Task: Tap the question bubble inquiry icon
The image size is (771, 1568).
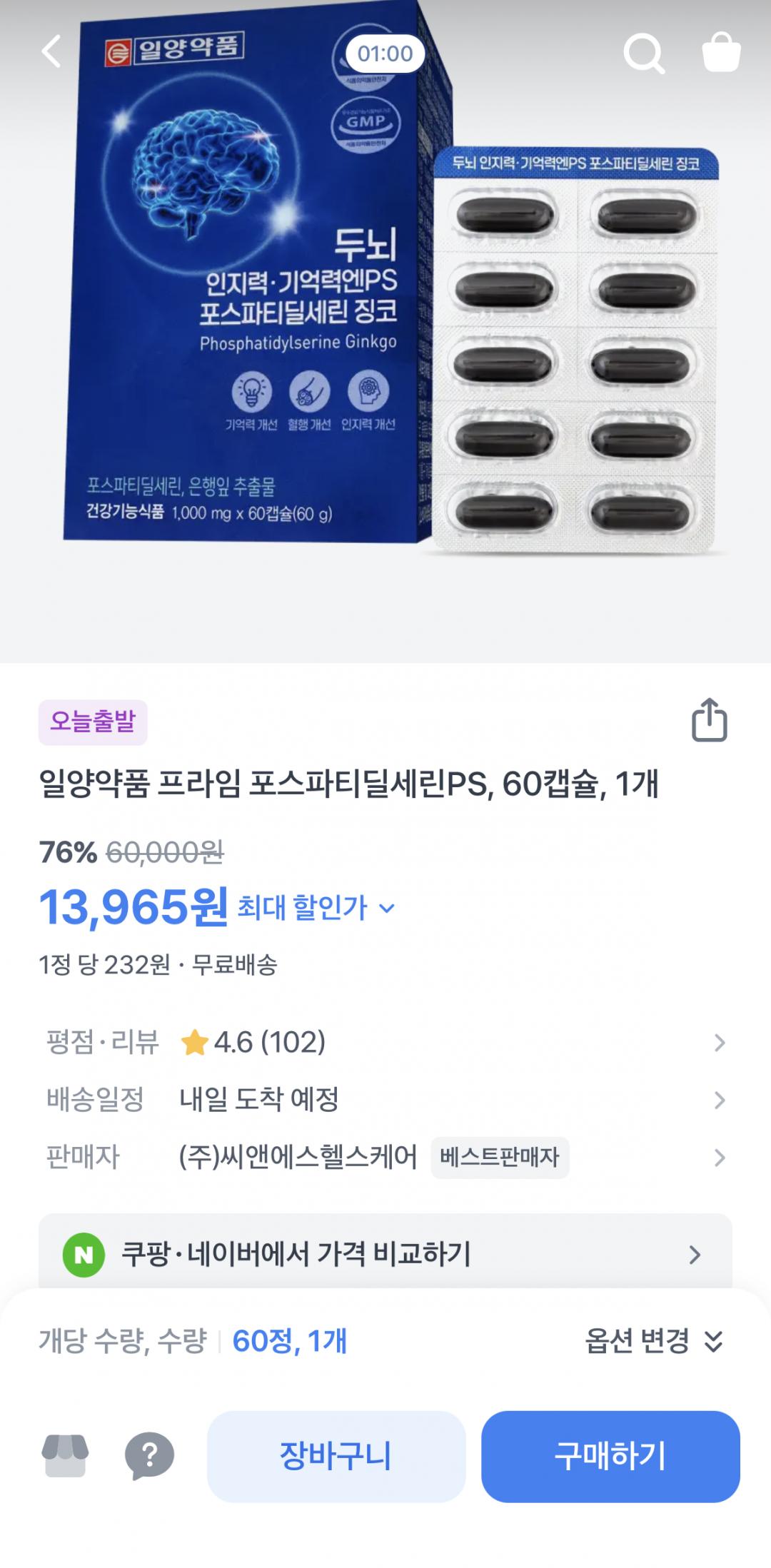Action: [149, 1455]
